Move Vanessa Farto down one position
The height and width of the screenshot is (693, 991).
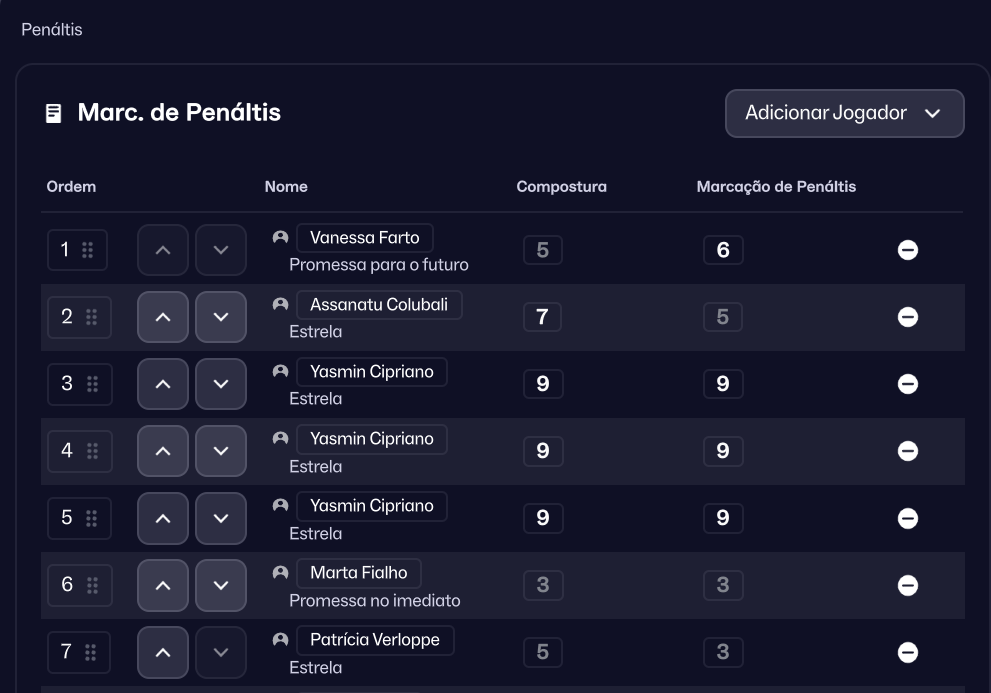pos(221,250)
